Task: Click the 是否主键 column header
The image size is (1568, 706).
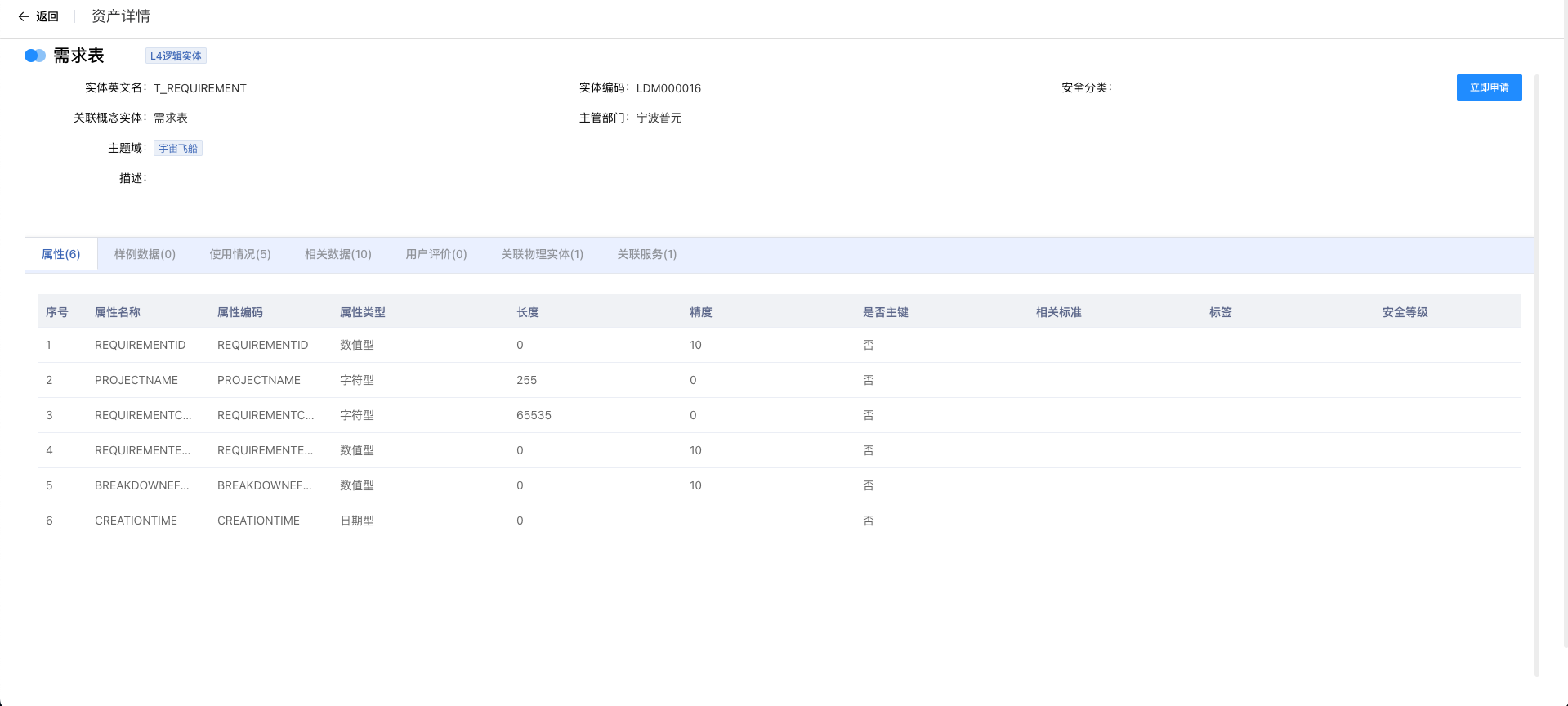Action: [886, 312]
